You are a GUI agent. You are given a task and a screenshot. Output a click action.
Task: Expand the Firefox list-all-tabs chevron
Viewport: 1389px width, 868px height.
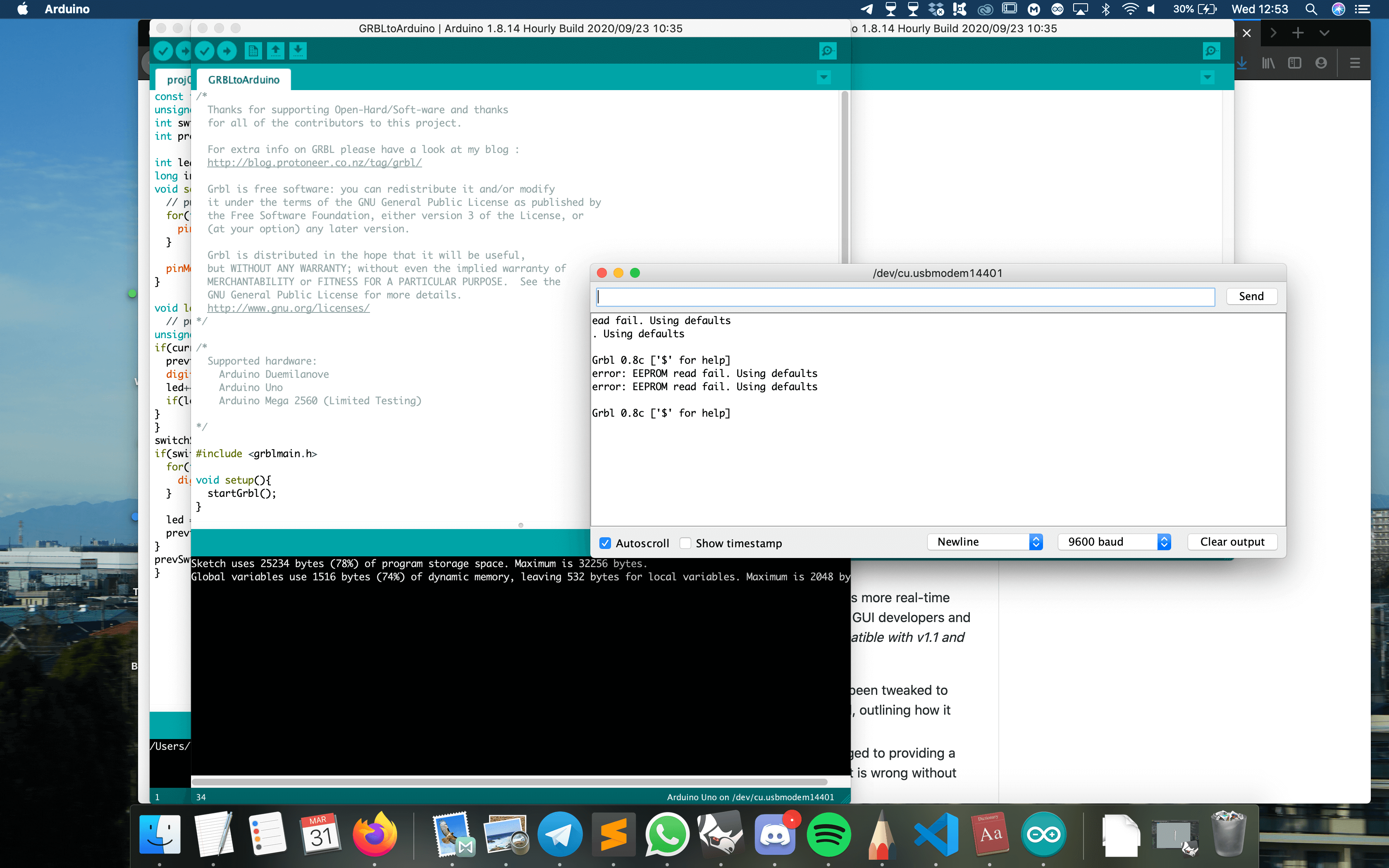(1324, 33)
